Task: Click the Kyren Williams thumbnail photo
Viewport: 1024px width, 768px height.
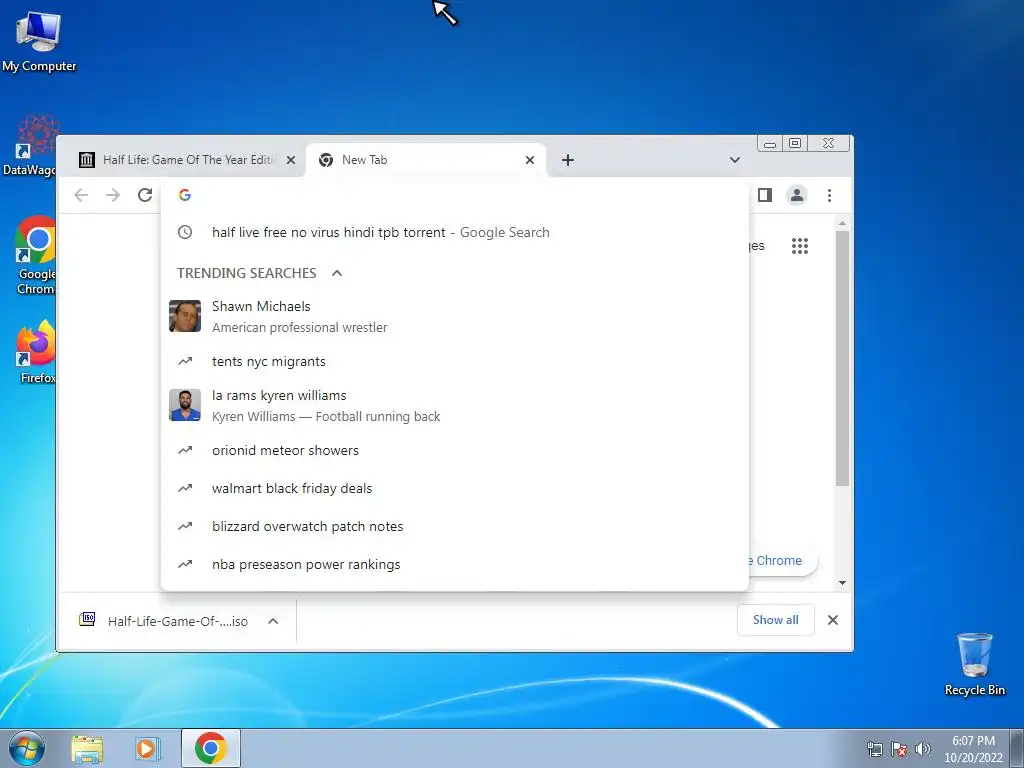Action: tap(185, 405)
